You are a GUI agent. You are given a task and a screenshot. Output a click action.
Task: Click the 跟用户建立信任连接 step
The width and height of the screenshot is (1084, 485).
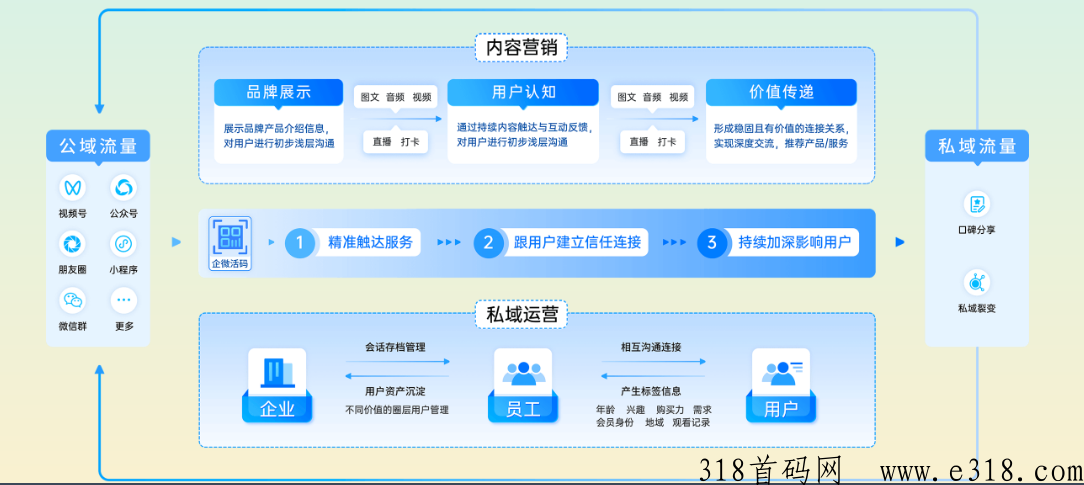tap(577, 242)
